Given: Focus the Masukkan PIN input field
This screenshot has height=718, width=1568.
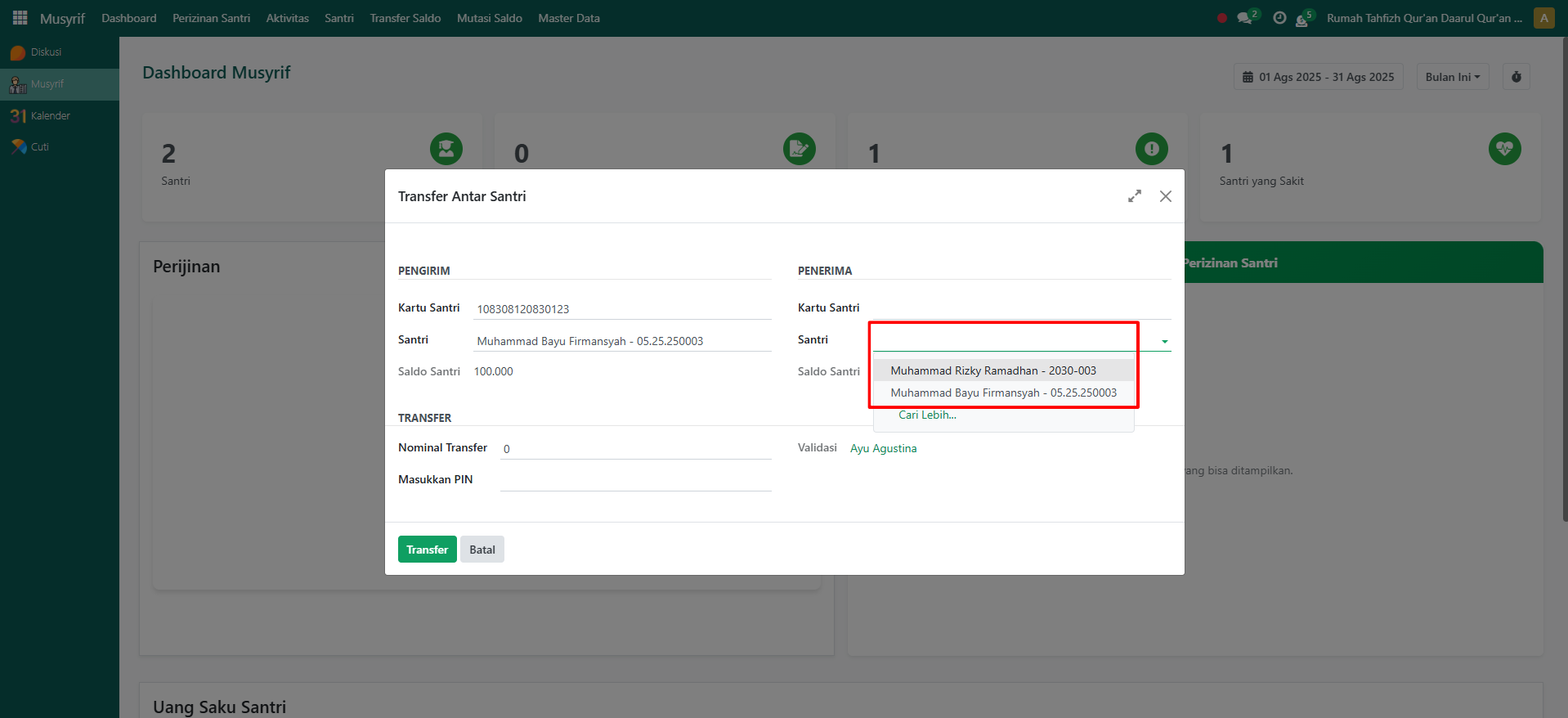Looking at the screenshot, I should (x=635, y=480).
